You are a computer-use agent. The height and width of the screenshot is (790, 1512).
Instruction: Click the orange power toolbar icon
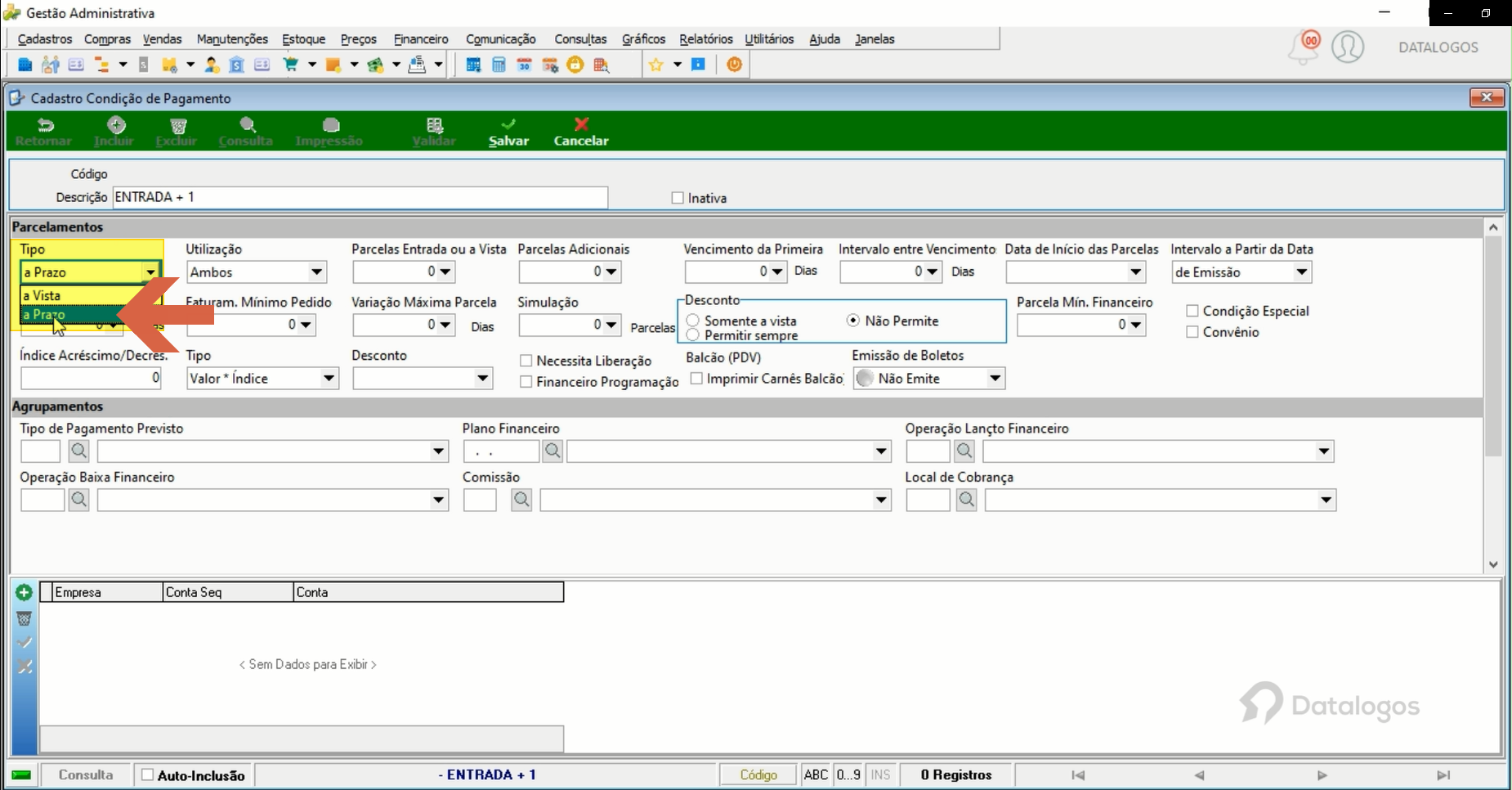click(735, 65)
